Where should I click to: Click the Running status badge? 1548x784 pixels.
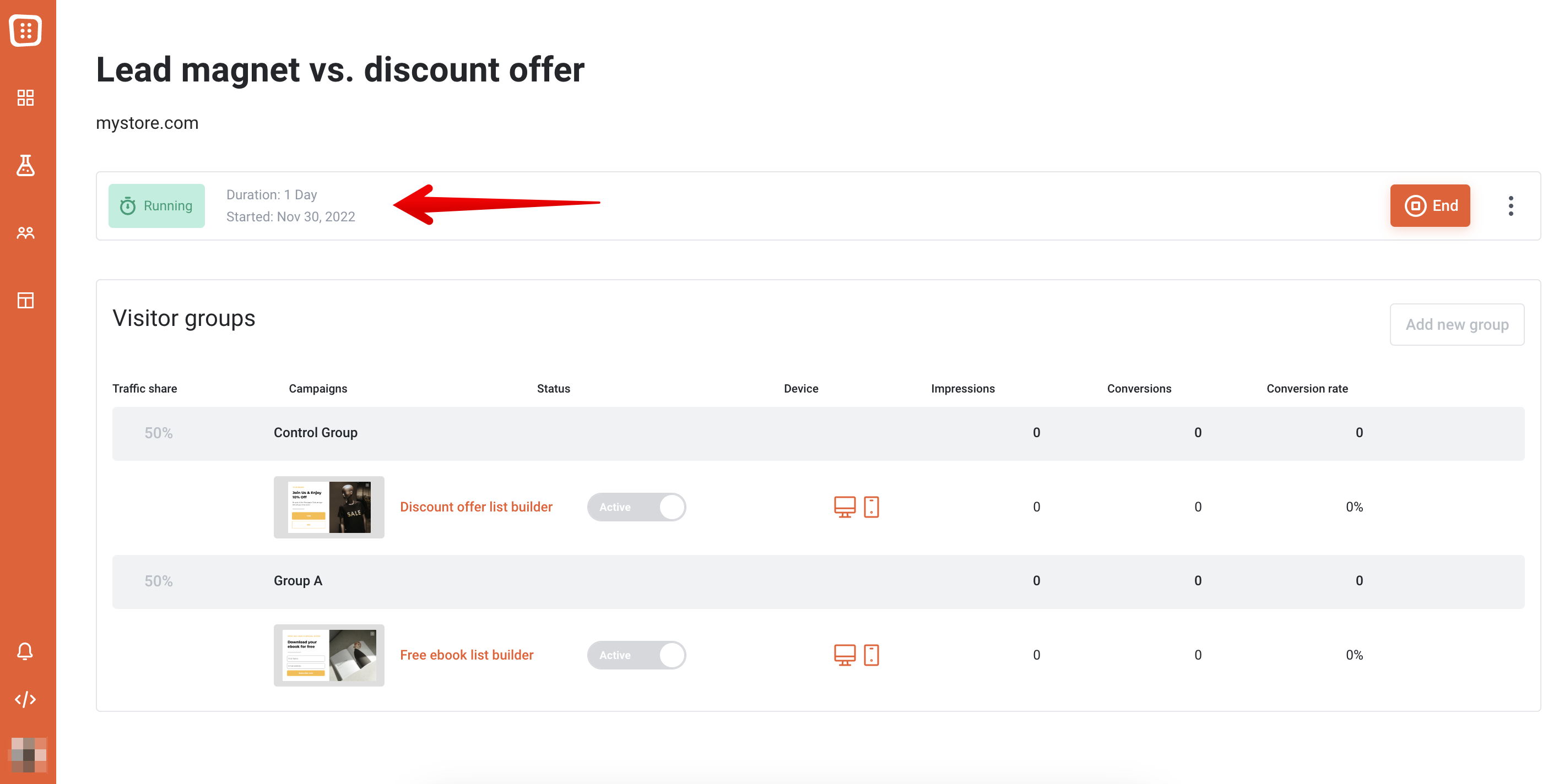coord(156,205)
